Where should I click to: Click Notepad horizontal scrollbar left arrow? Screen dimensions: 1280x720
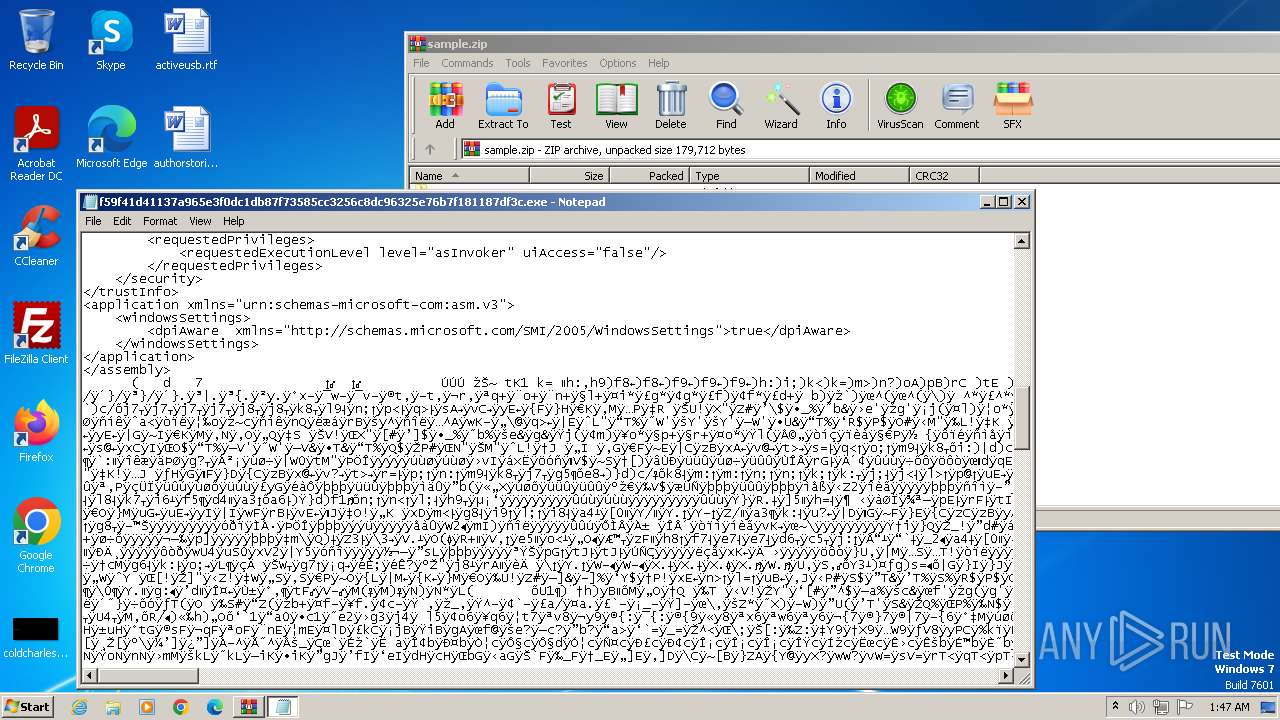tap(90, 676)
